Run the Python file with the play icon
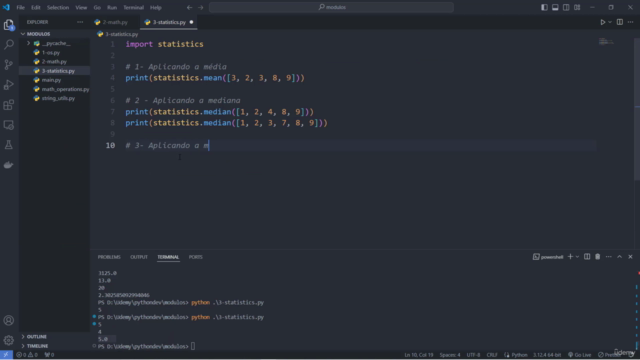This screenshot has height=360, width=640. tap(602, 22)
